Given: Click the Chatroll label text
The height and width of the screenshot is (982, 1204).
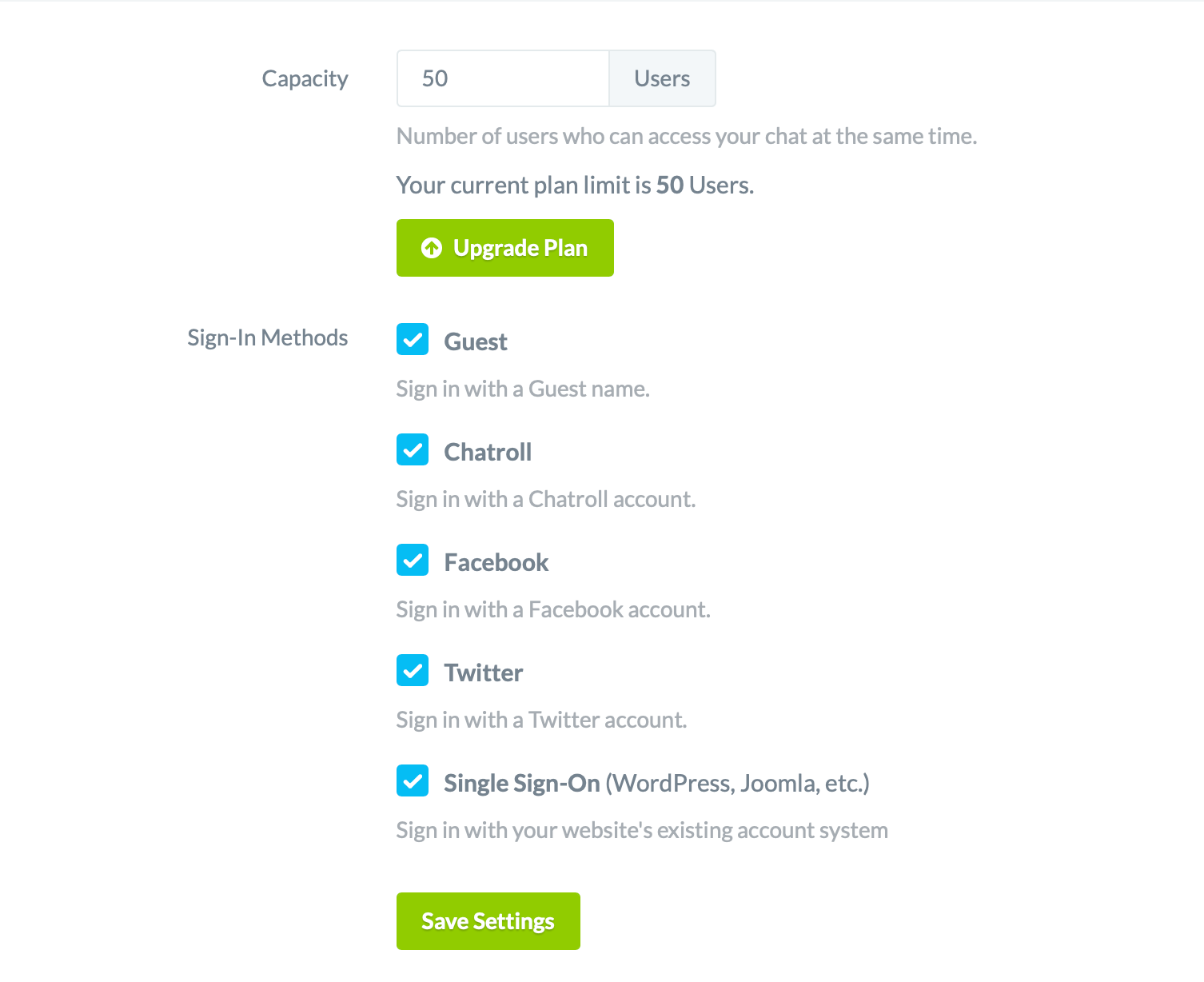Looking at the screenshot, I should [x=488, y=452].
